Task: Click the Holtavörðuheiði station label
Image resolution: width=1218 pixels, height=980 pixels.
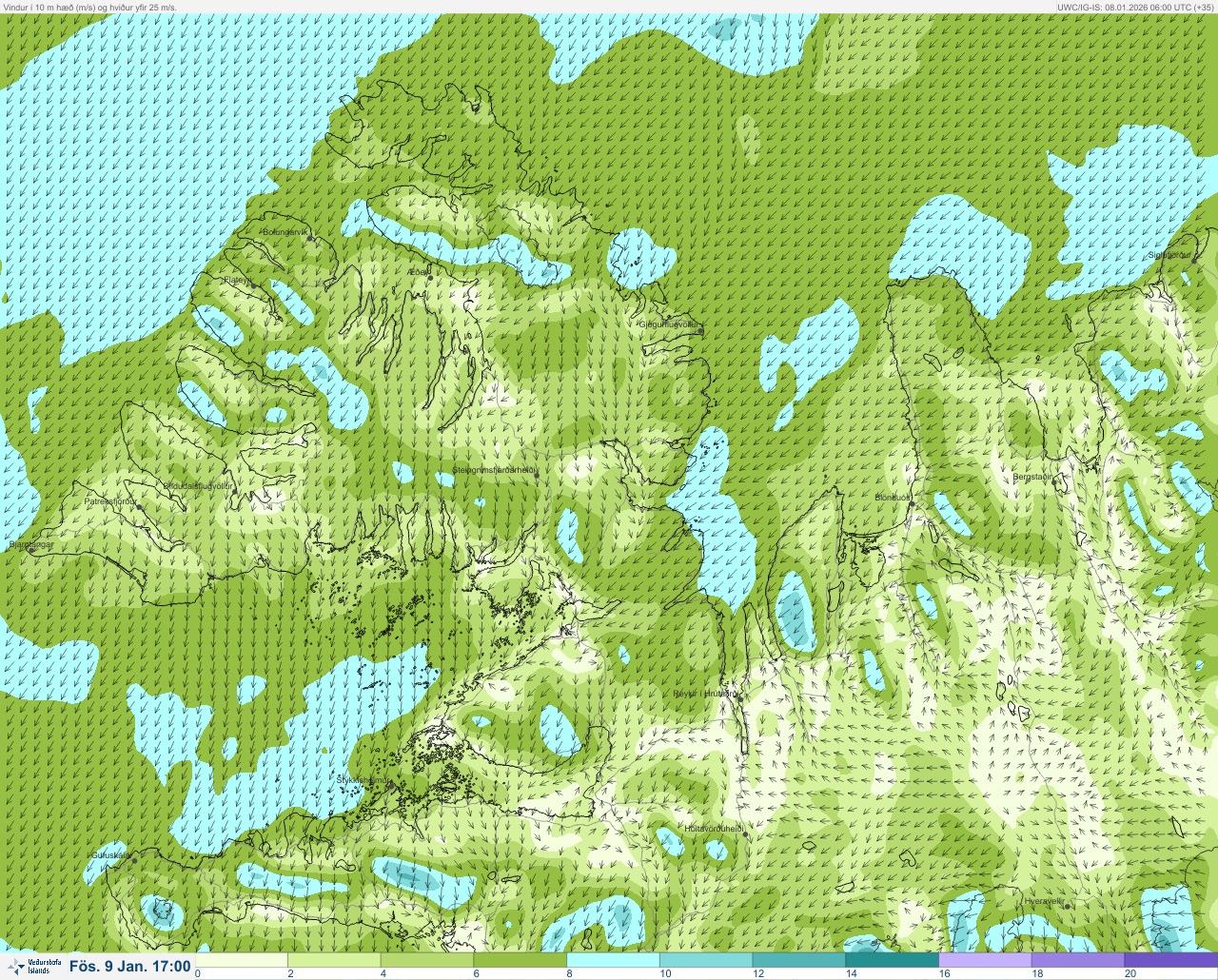Action: point(714,829)
